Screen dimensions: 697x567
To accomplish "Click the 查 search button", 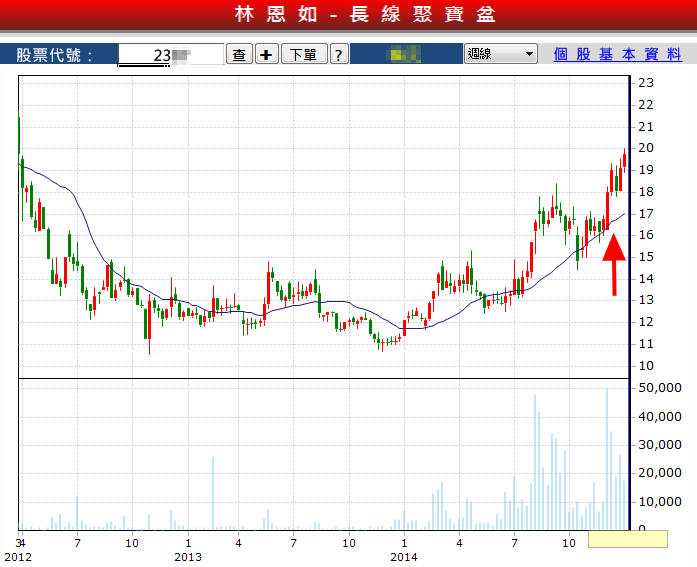I will [240, 54].
